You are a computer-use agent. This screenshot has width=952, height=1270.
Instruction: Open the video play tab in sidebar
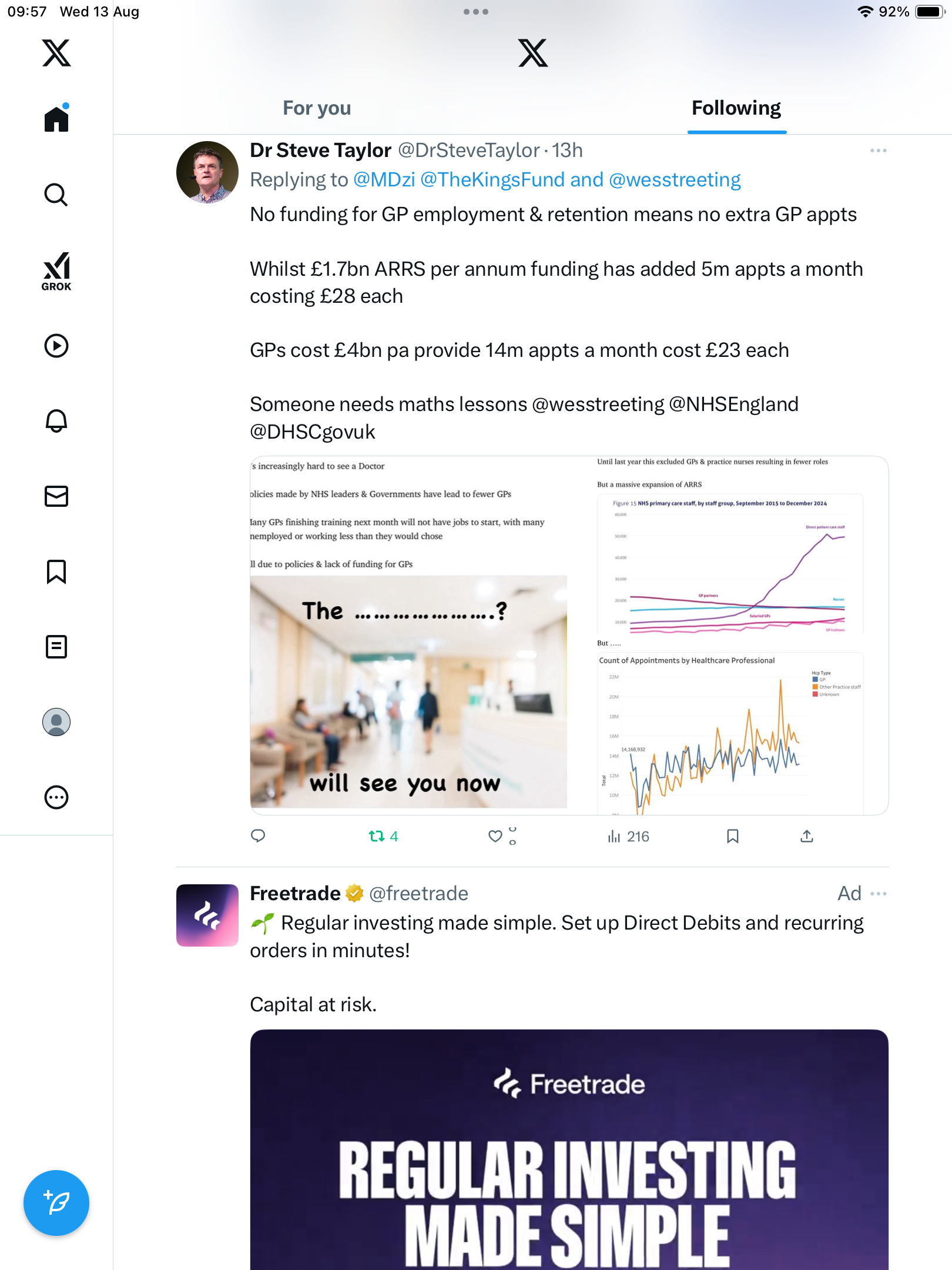click(x=56, y=346)
